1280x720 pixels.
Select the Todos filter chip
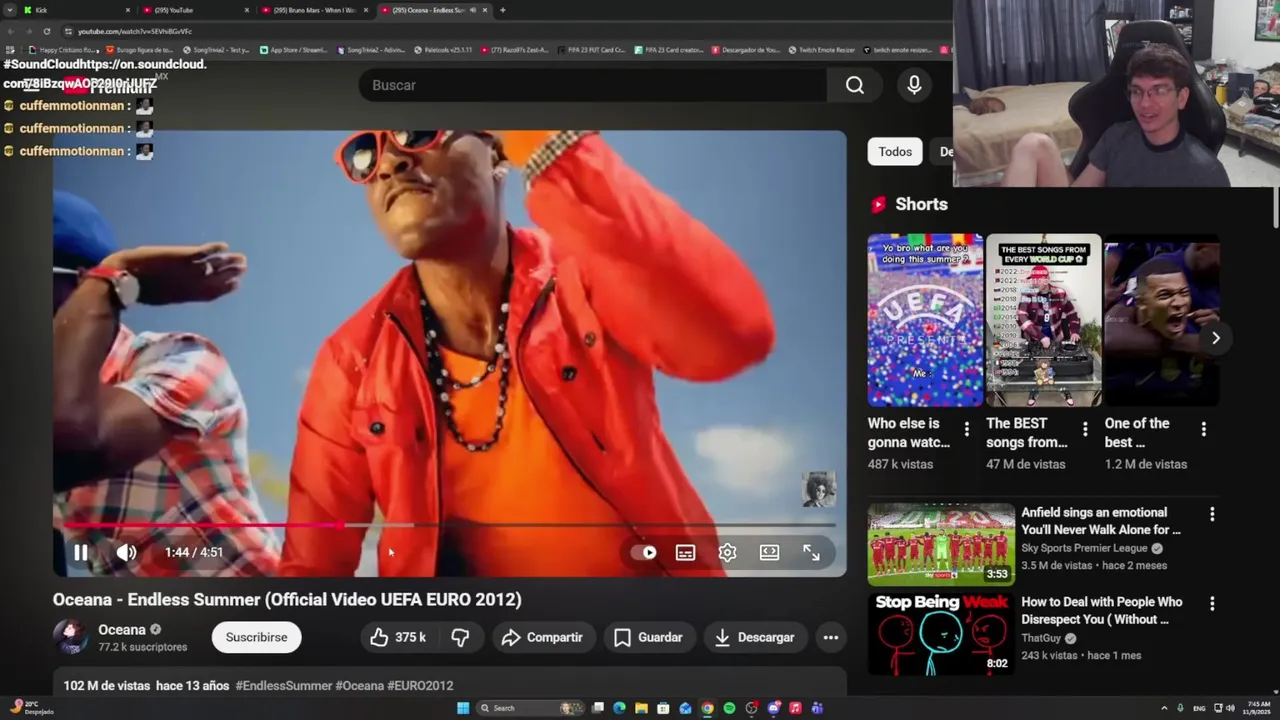pos(895,152)
